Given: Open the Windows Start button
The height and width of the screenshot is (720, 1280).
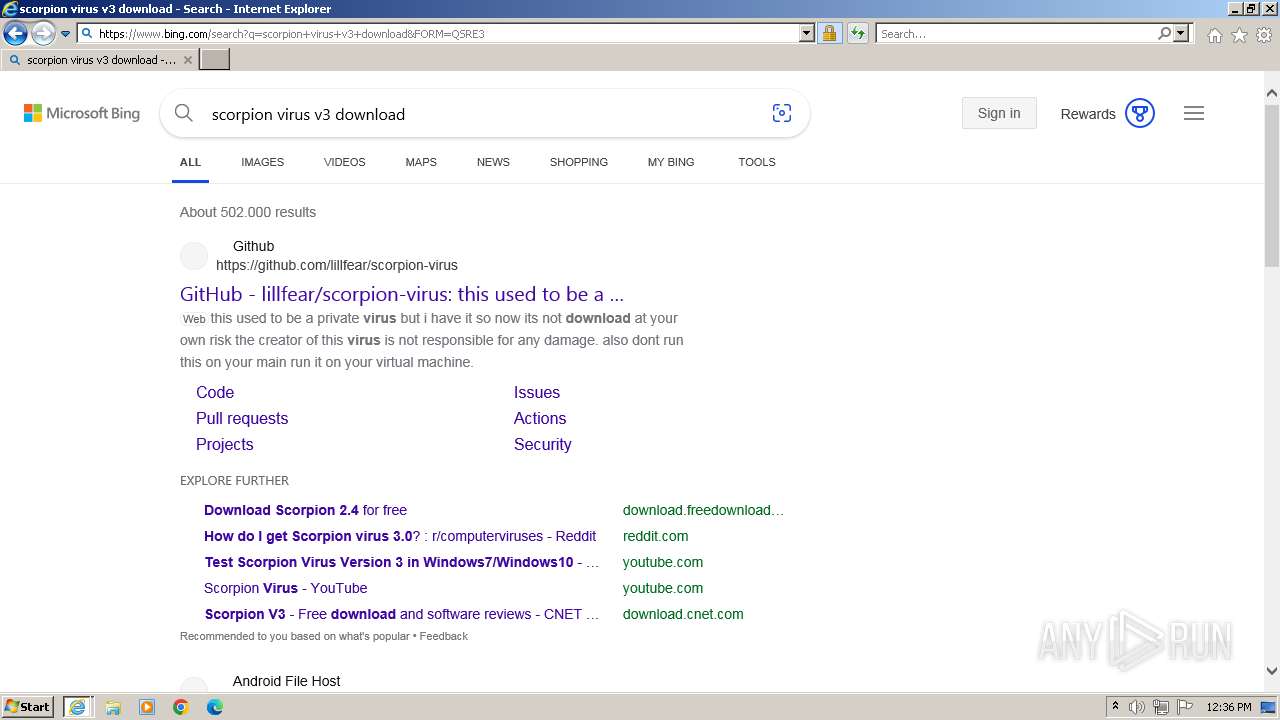Looking at the screenshot, I should pyautogui.click(x=28, y=706).
